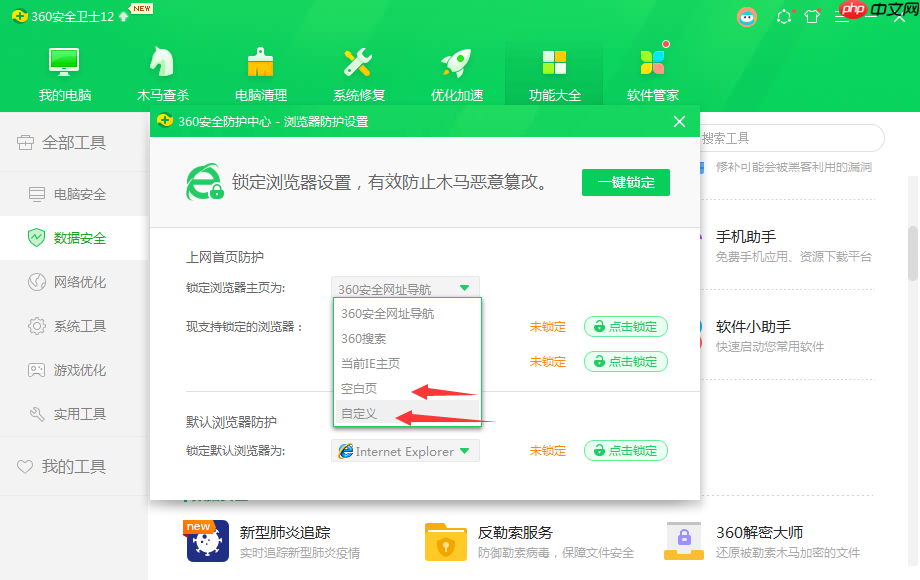Switch to the 功能大全 tab
920x580 pixels.
[x=554, y=60]
